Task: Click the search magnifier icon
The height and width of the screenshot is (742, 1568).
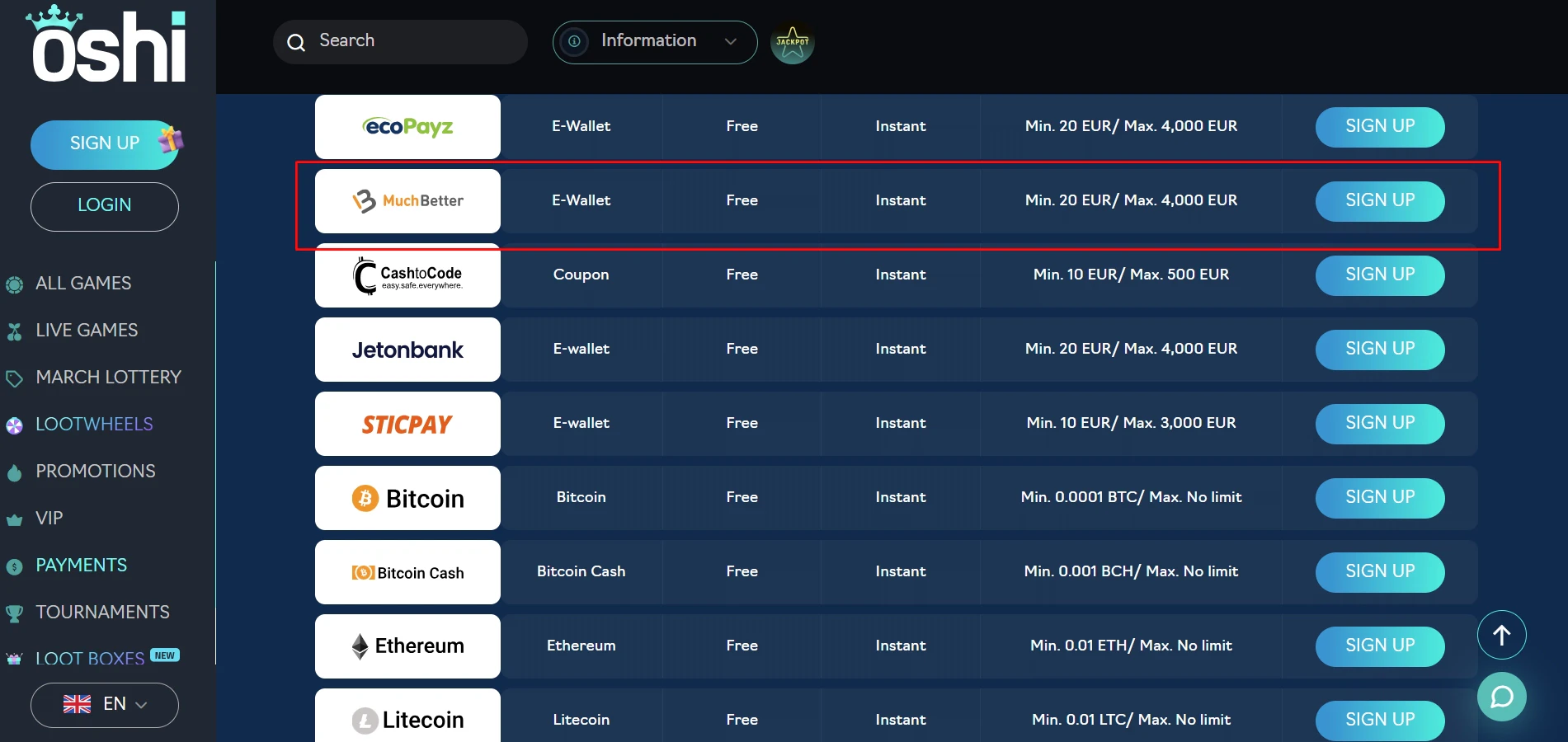Action: click(x=296, y=42)
